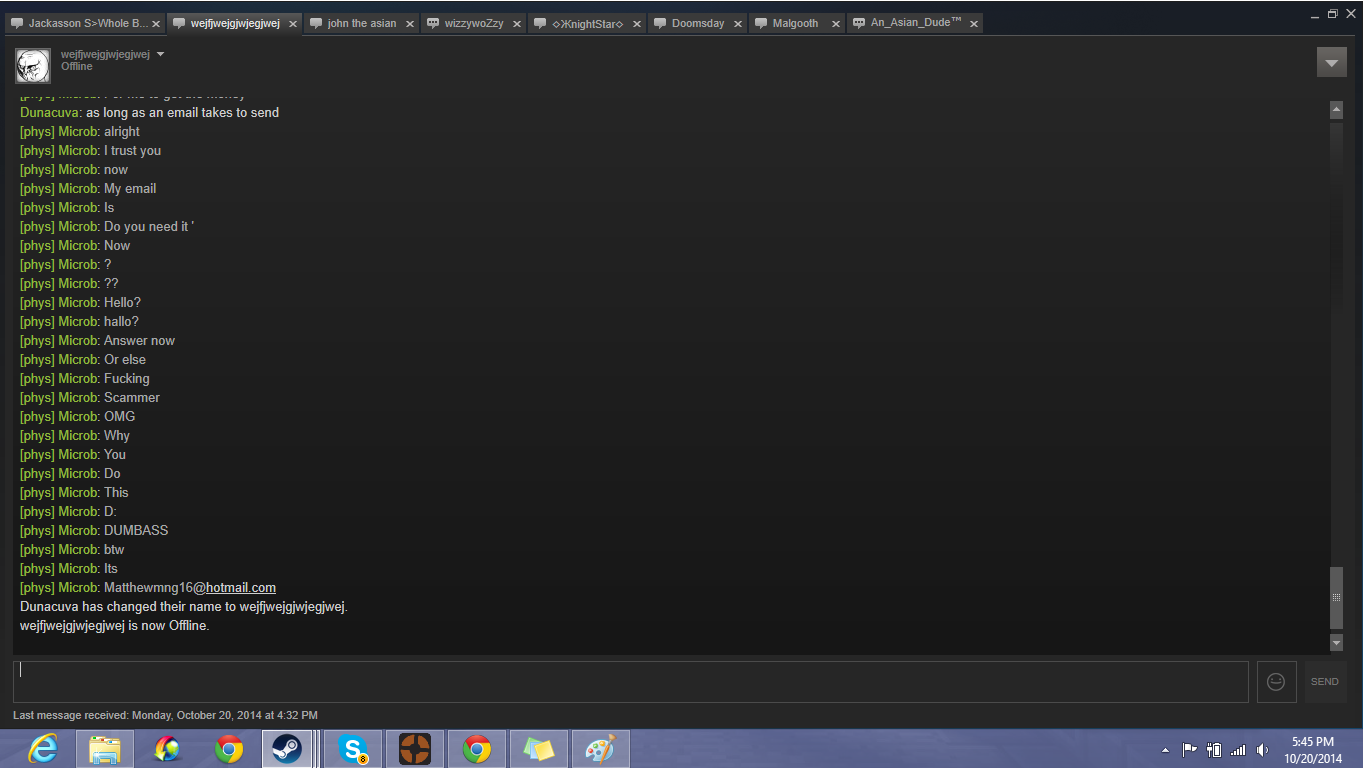Viewport: 1366px width, 768px height.
Task: Click the hotmail.com link in chat
Action: click(x=240, y=587)
